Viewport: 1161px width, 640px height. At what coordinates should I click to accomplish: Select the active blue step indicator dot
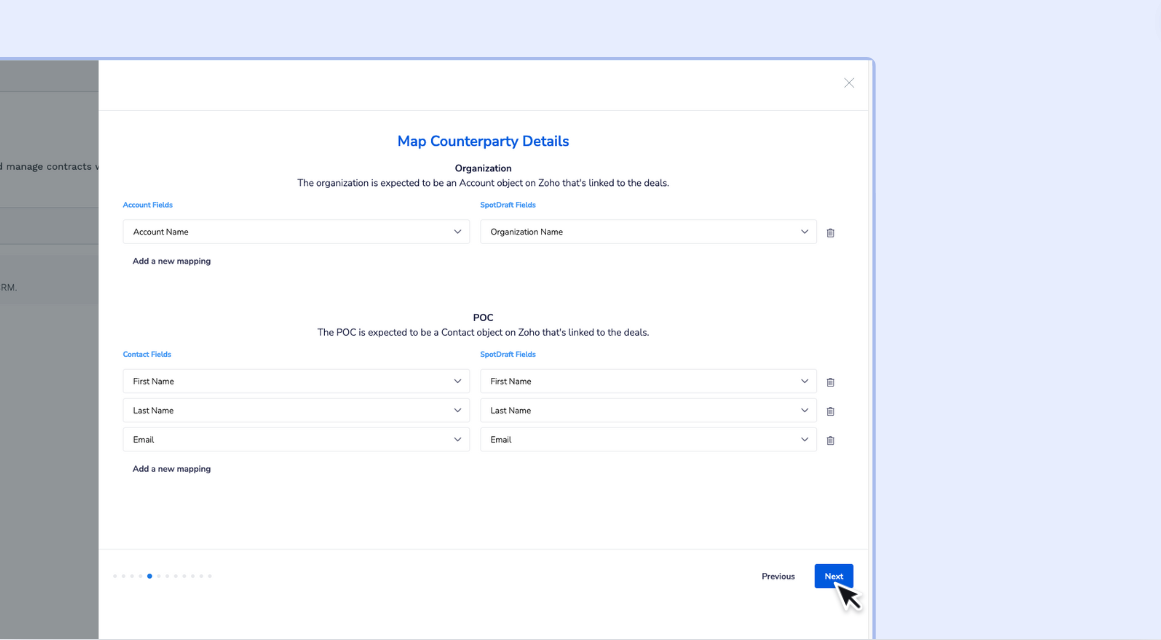tap(150, 576)
